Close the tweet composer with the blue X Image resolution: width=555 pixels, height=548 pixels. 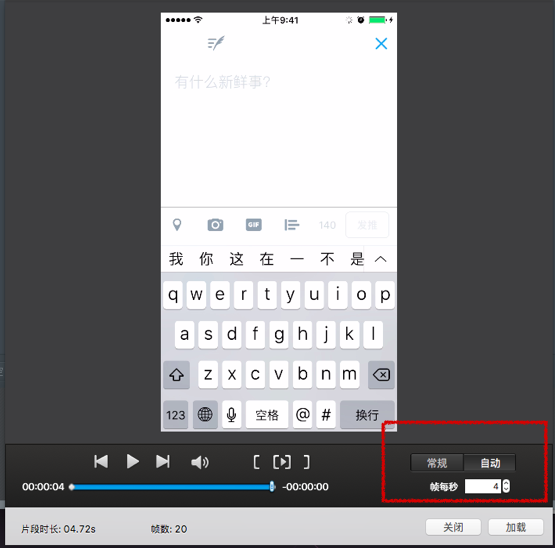[x=381, y=44]
